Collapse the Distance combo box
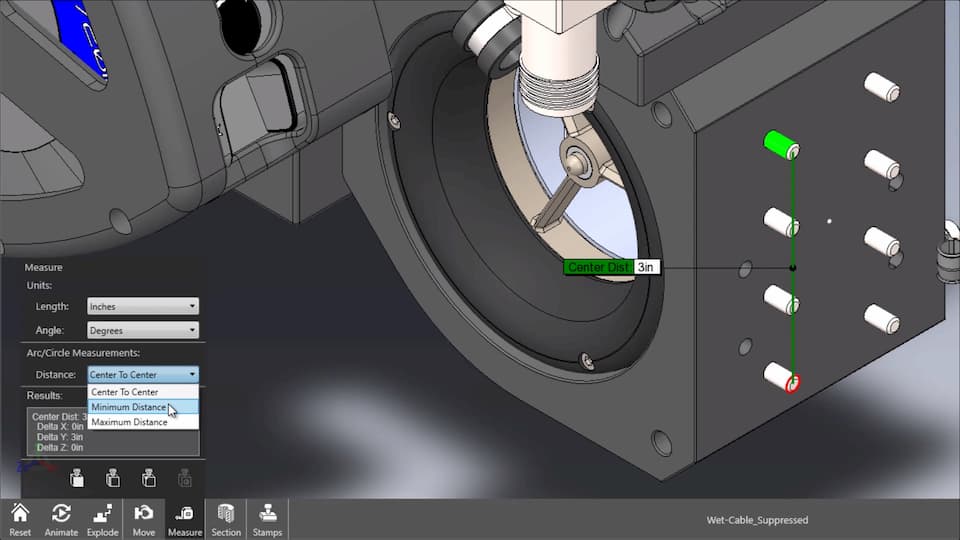The width and height of the screenshot is (960, 540). tap(143, 375)
